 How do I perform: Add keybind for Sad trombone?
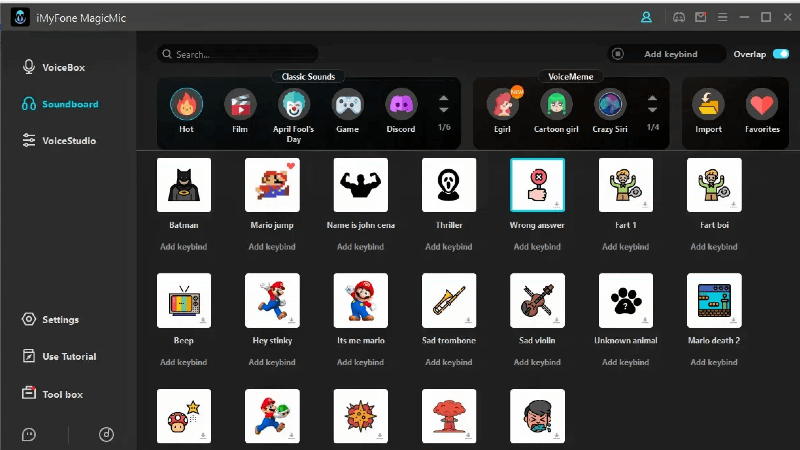point(449,362)
